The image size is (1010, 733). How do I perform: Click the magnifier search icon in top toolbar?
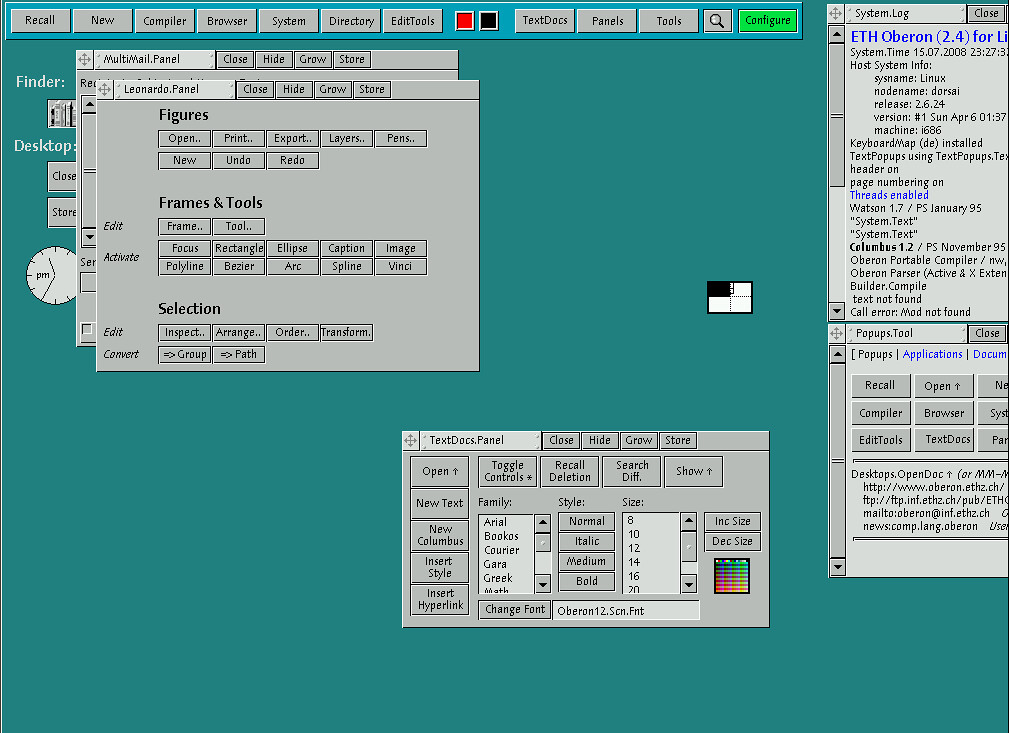click(x=716, y=21)
